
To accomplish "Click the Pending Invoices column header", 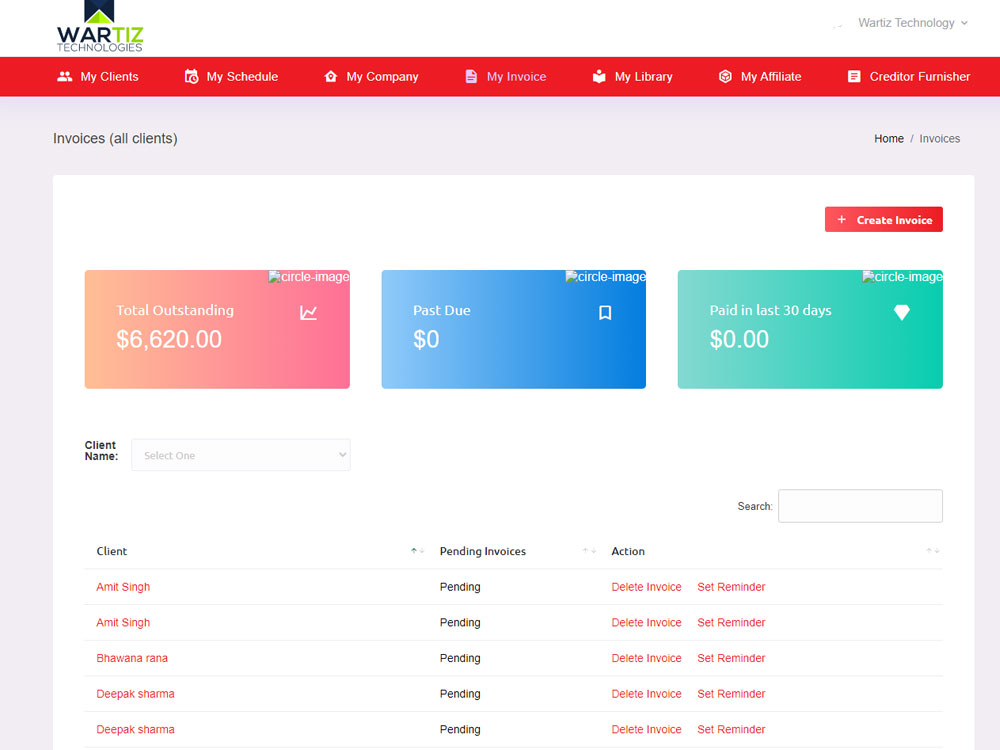I will (483, 551).
